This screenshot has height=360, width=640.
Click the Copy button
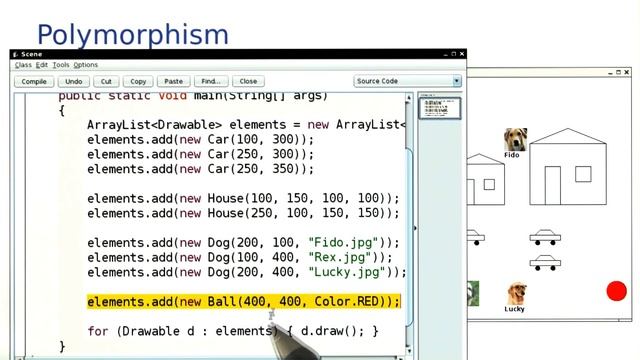[138, 81]
